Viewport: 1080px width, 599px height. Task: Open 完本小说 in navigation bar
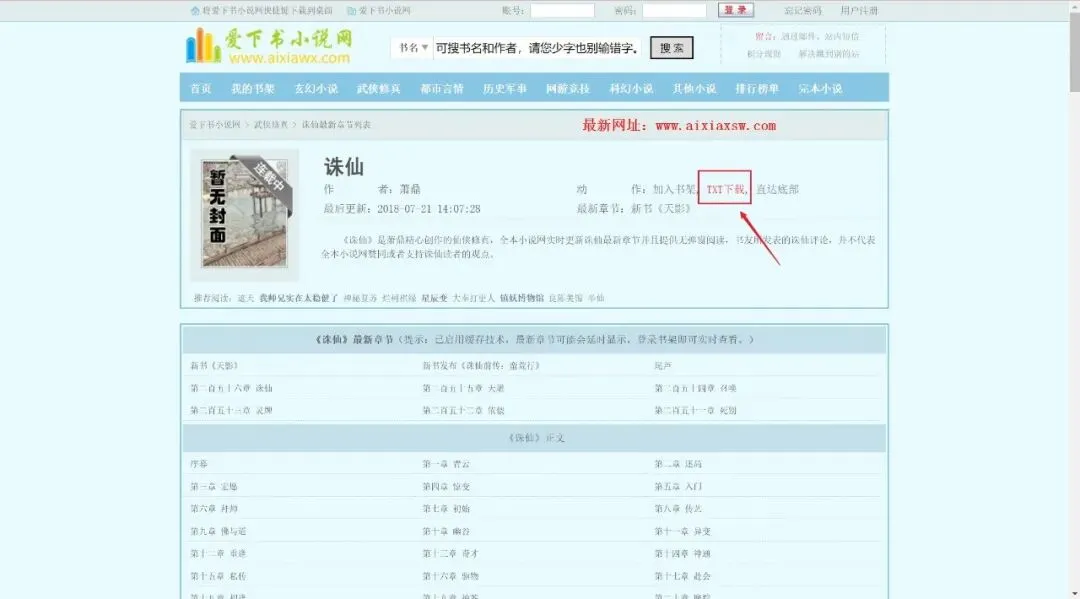pos(820,89)
